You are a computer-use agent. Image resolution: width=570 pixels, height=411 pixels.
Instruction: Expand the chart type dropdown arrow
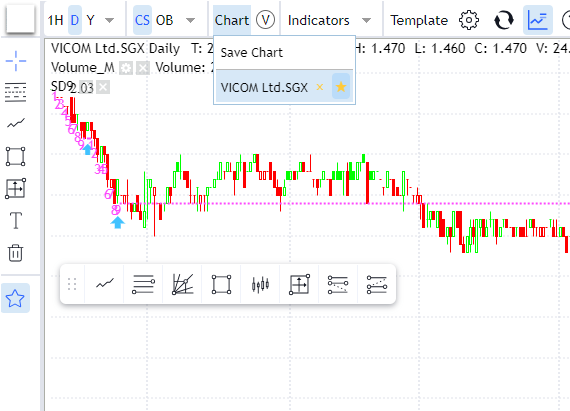point(190,20)
